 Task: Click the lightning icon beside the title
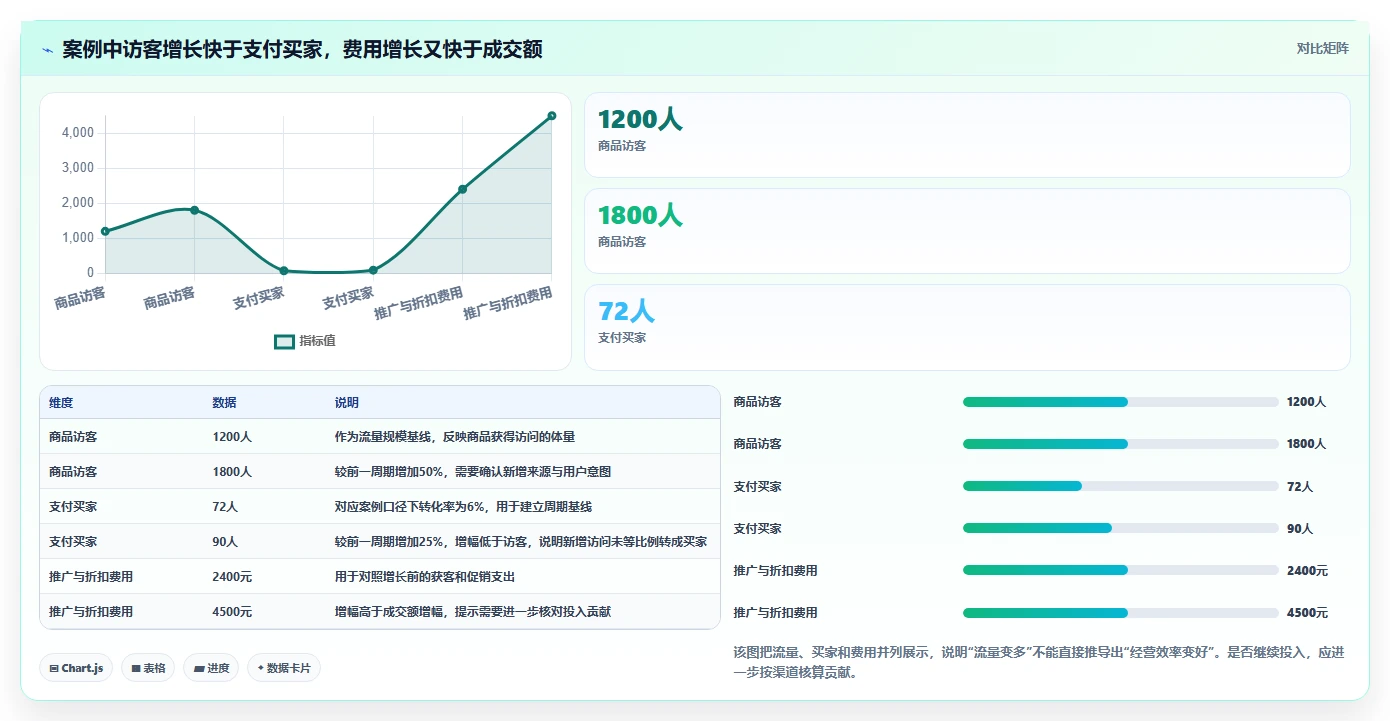47,50
